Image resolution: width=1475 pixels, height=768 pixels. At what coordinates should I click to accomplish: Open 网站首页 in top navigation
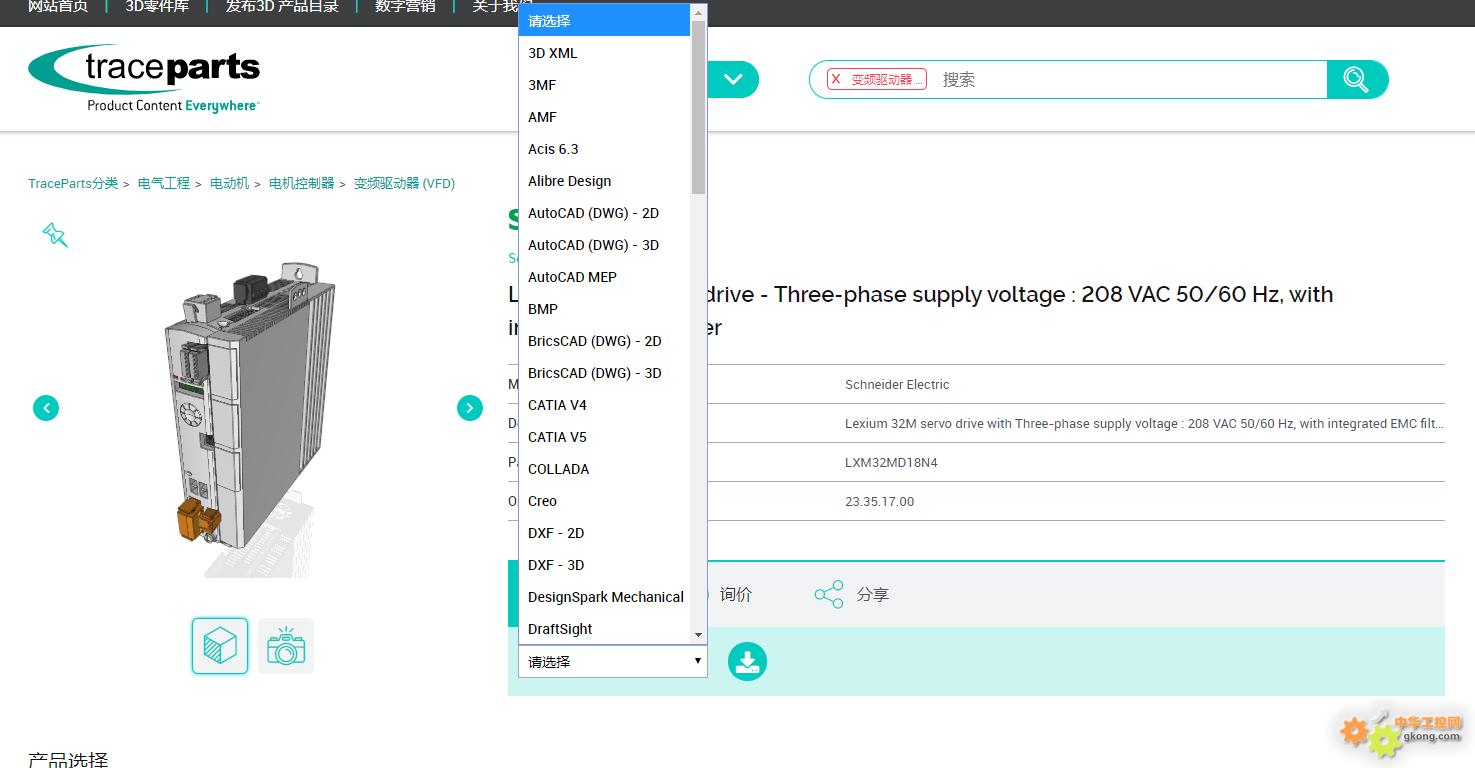[58, 6]
